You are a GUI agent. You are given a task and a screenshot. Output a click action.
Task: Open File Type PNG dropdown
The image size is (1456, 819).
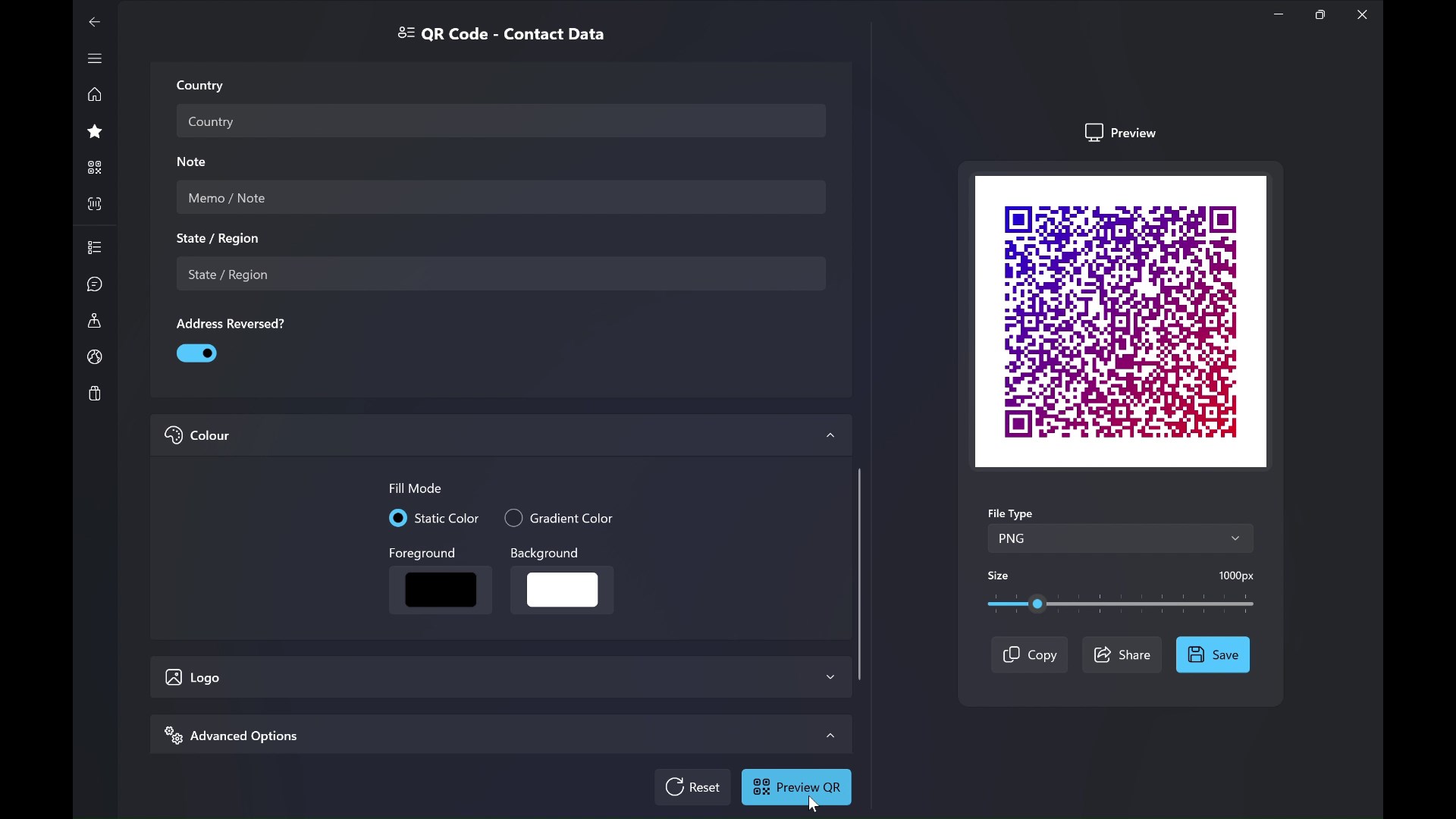[x=1119, y=538]
